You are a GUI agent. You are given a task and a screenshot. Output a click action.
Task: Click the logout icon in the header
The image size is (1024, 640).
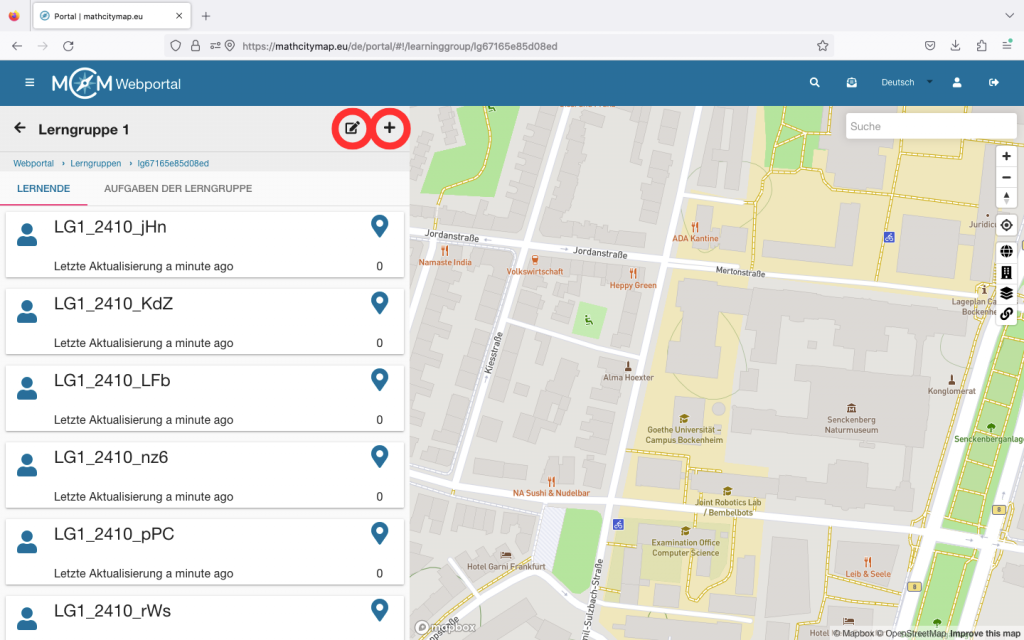pos(994,83)
